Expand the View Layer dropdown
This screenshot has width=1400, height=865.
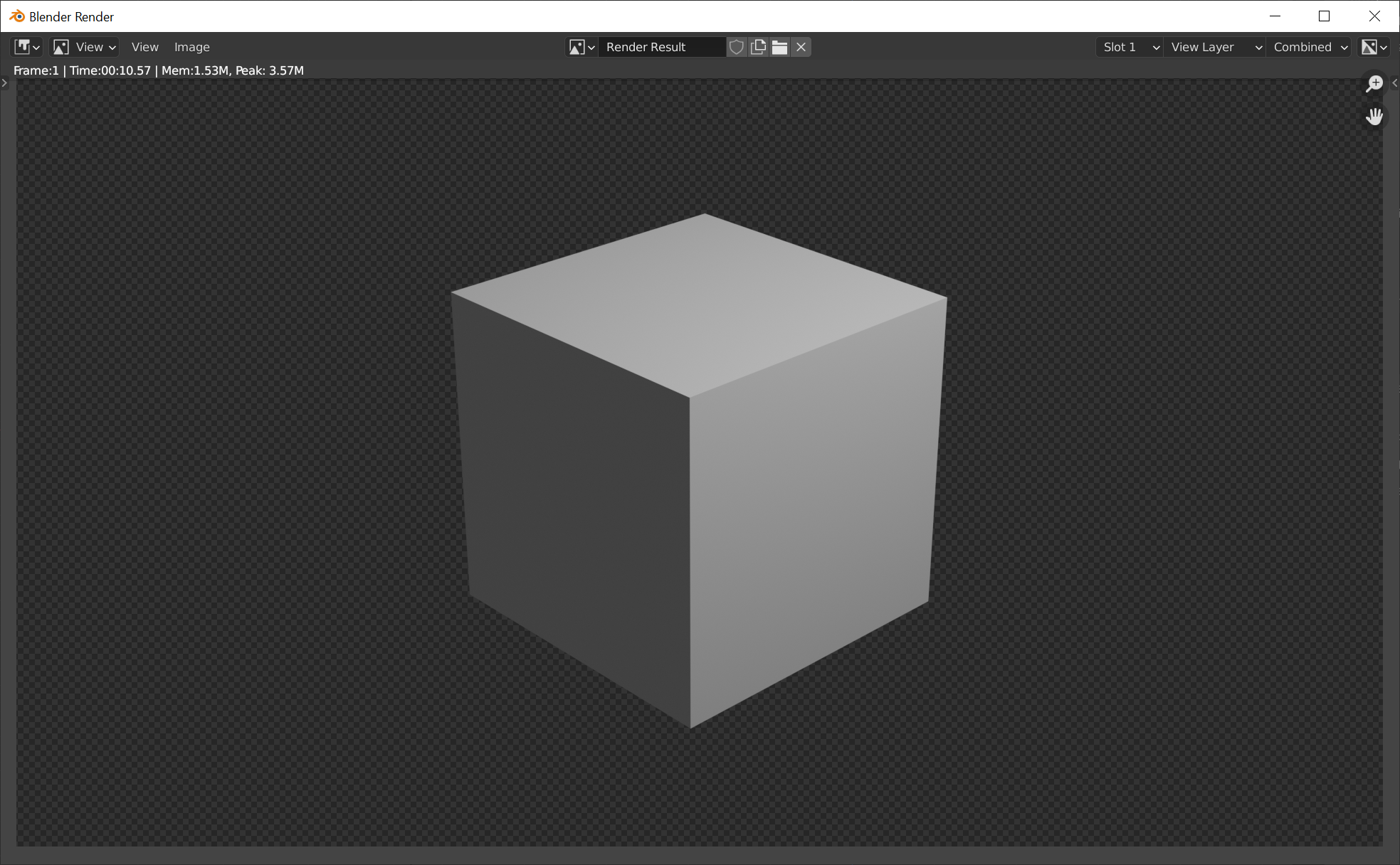pyautogui.click(x=1214, y=46)
